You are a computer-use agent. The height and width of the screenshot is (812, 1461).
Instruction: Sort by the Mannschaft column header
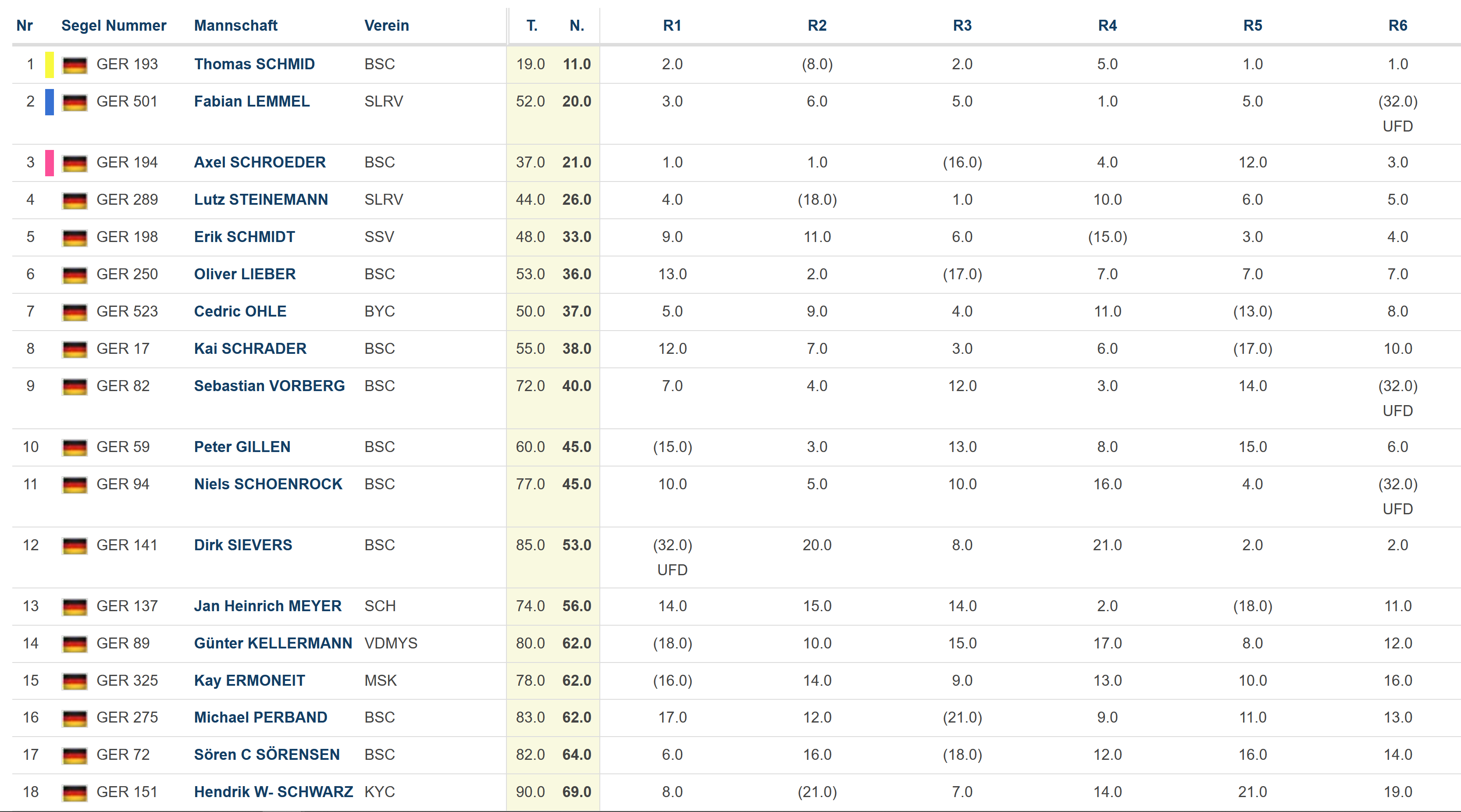pos(235,25)
